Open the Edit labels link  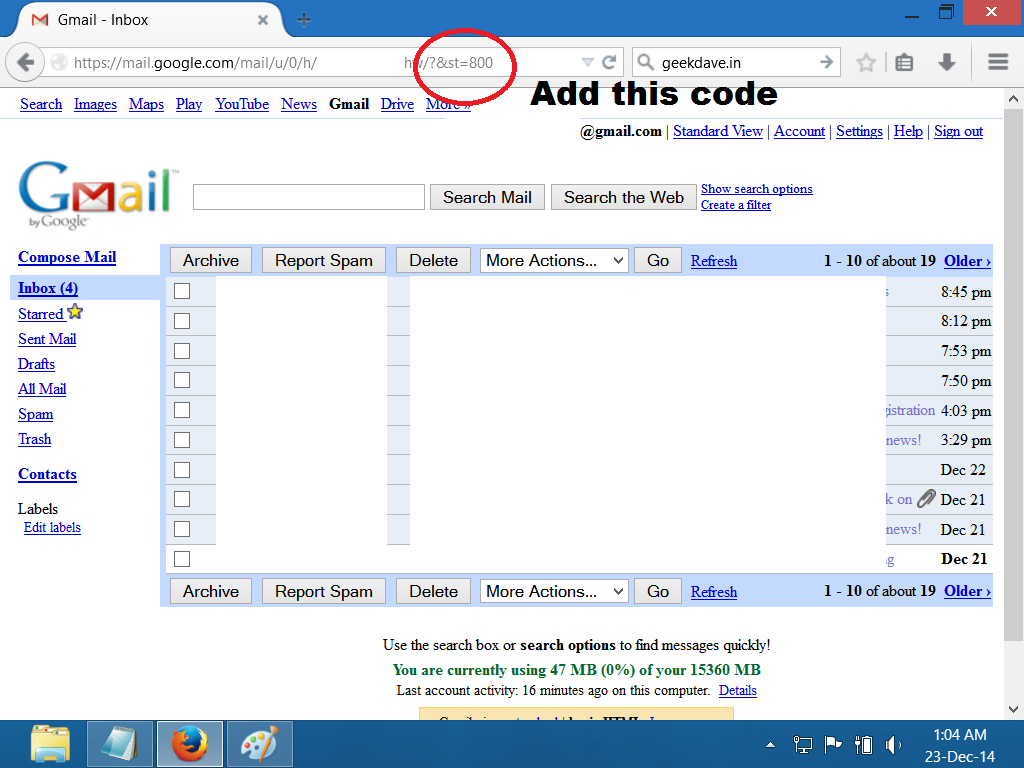pyautogui.click(x=52, y=528)
